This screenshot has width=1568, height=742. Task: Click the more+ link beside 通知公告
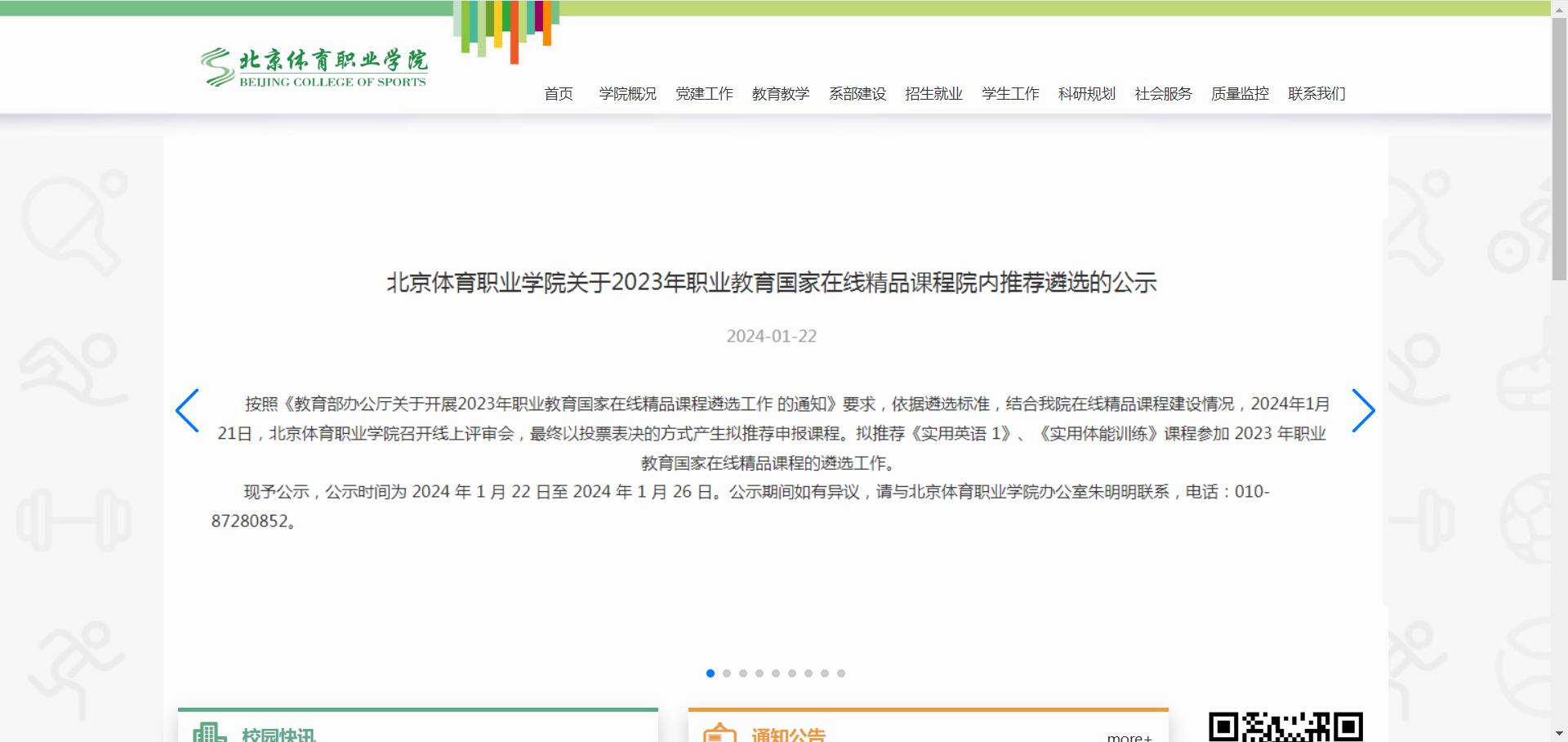pyautogui.click(x=1128, y=736)
